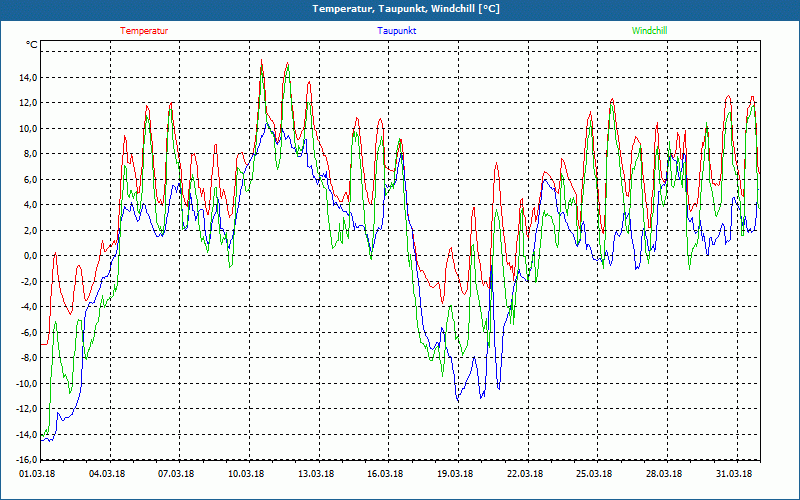Click the 12,0 y-axis value
Screen dimensions: 800x500
[28, 103]
